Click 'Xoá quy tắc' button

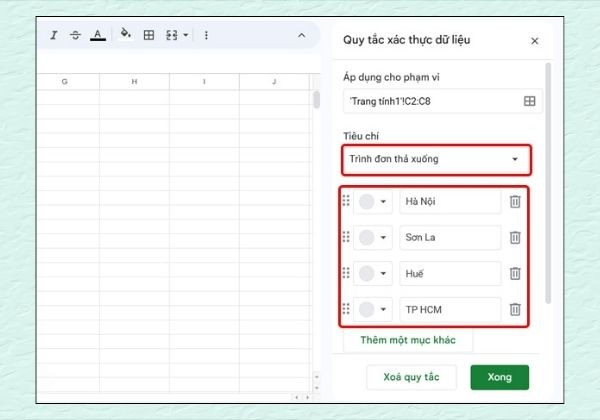coord(411,377)
